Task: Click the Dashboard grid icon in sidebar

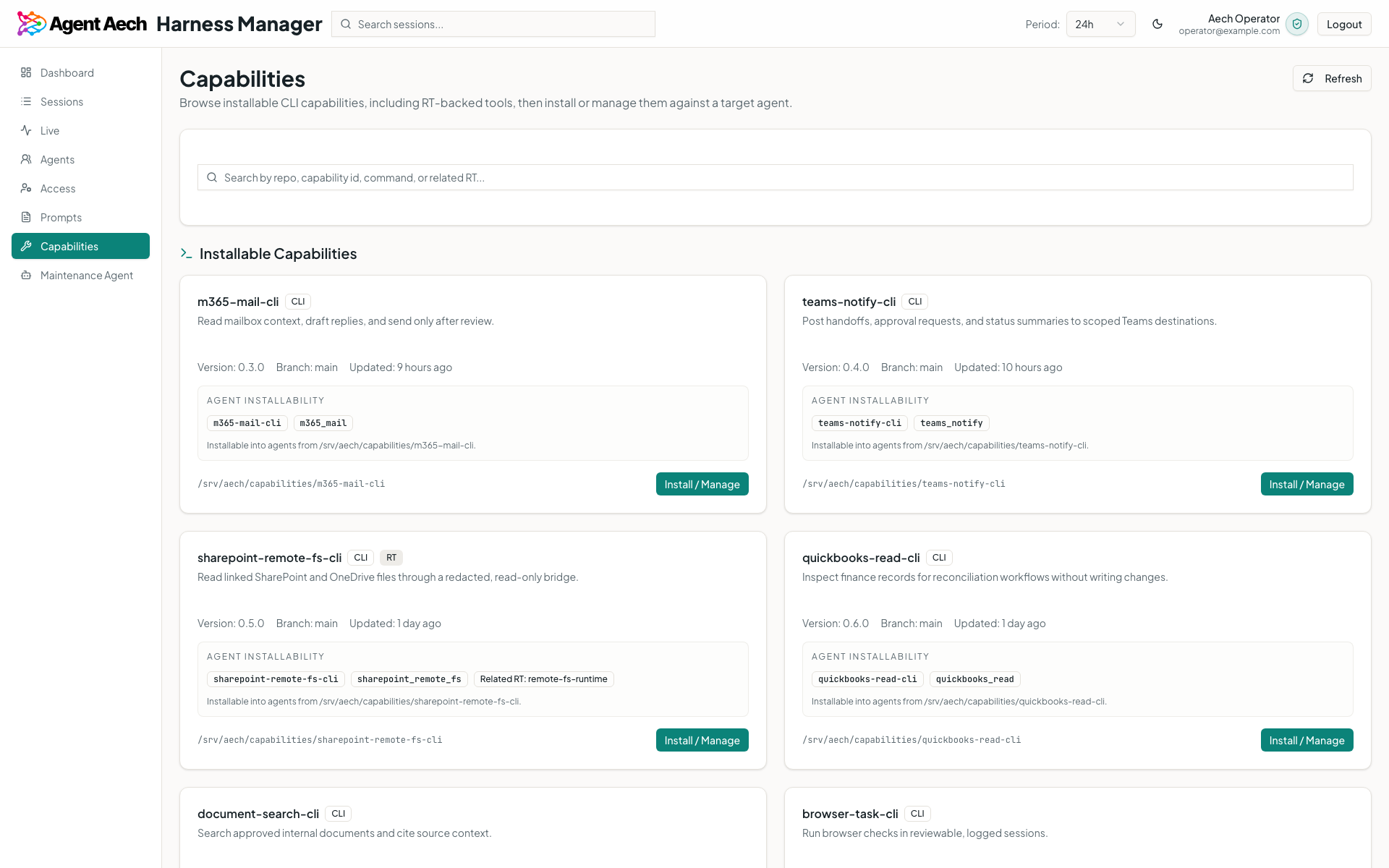Action: tap(26, 72)
